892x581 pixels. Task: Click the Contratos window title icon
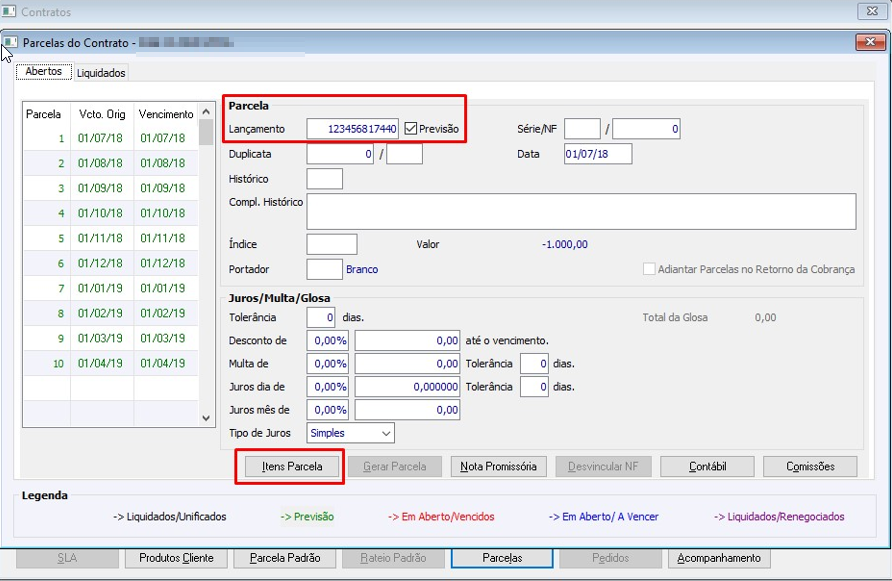coord(9,11)
